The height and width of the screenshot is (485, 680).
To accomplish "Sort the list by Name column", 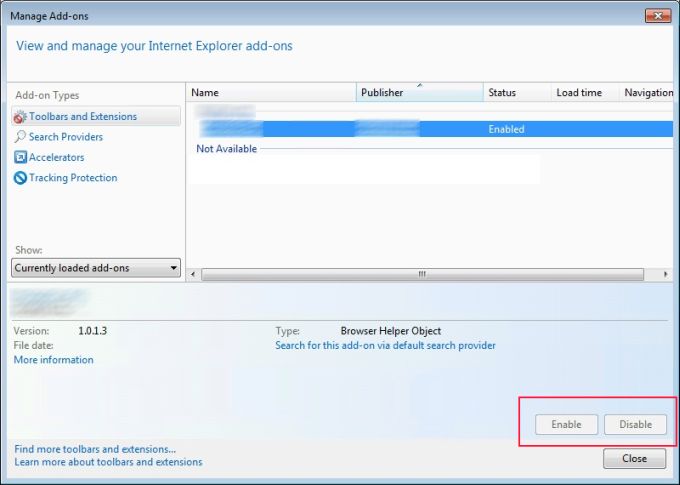I will 270,93.
